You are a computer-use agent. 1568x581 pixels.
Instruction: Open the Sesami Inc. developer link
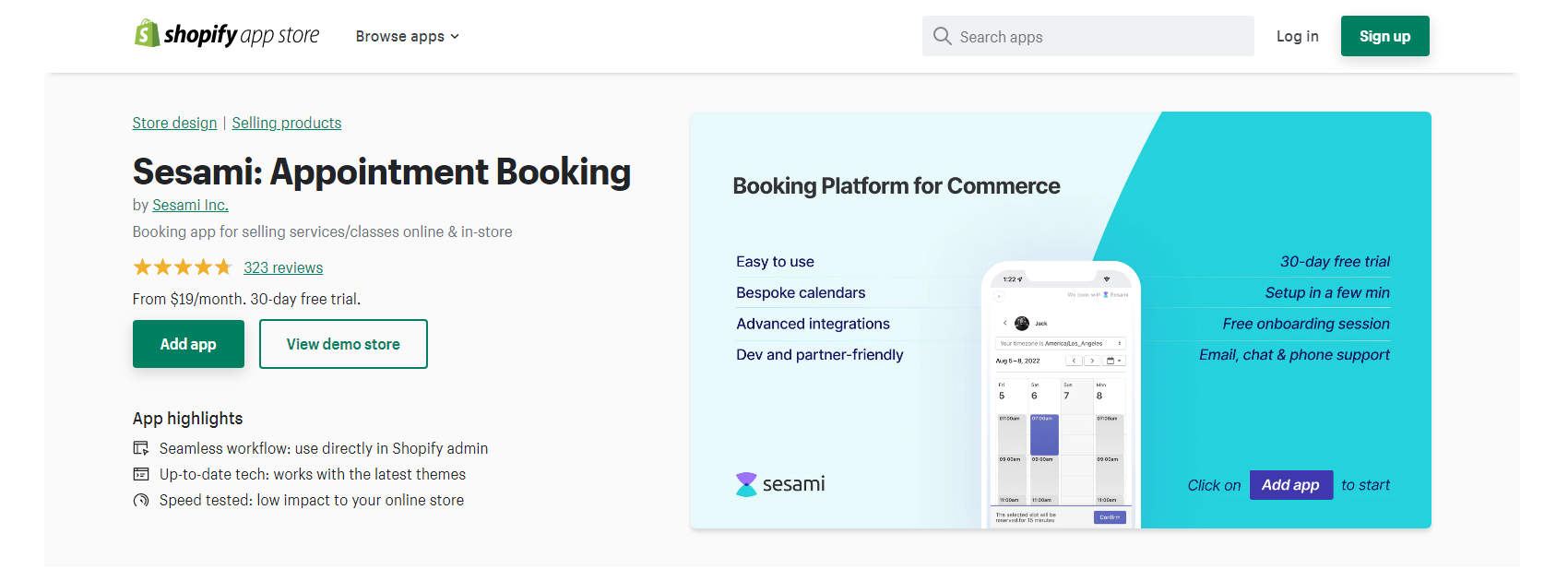click(x=190, y=205)
